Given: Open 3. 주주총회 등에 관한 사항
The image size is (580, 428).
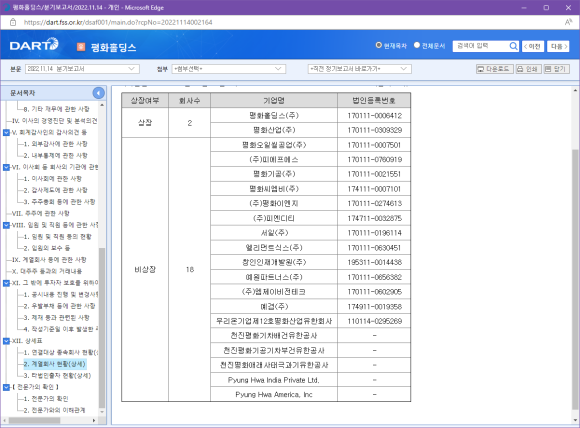Looking at the screenshot, I should click(x=59, y=202).
